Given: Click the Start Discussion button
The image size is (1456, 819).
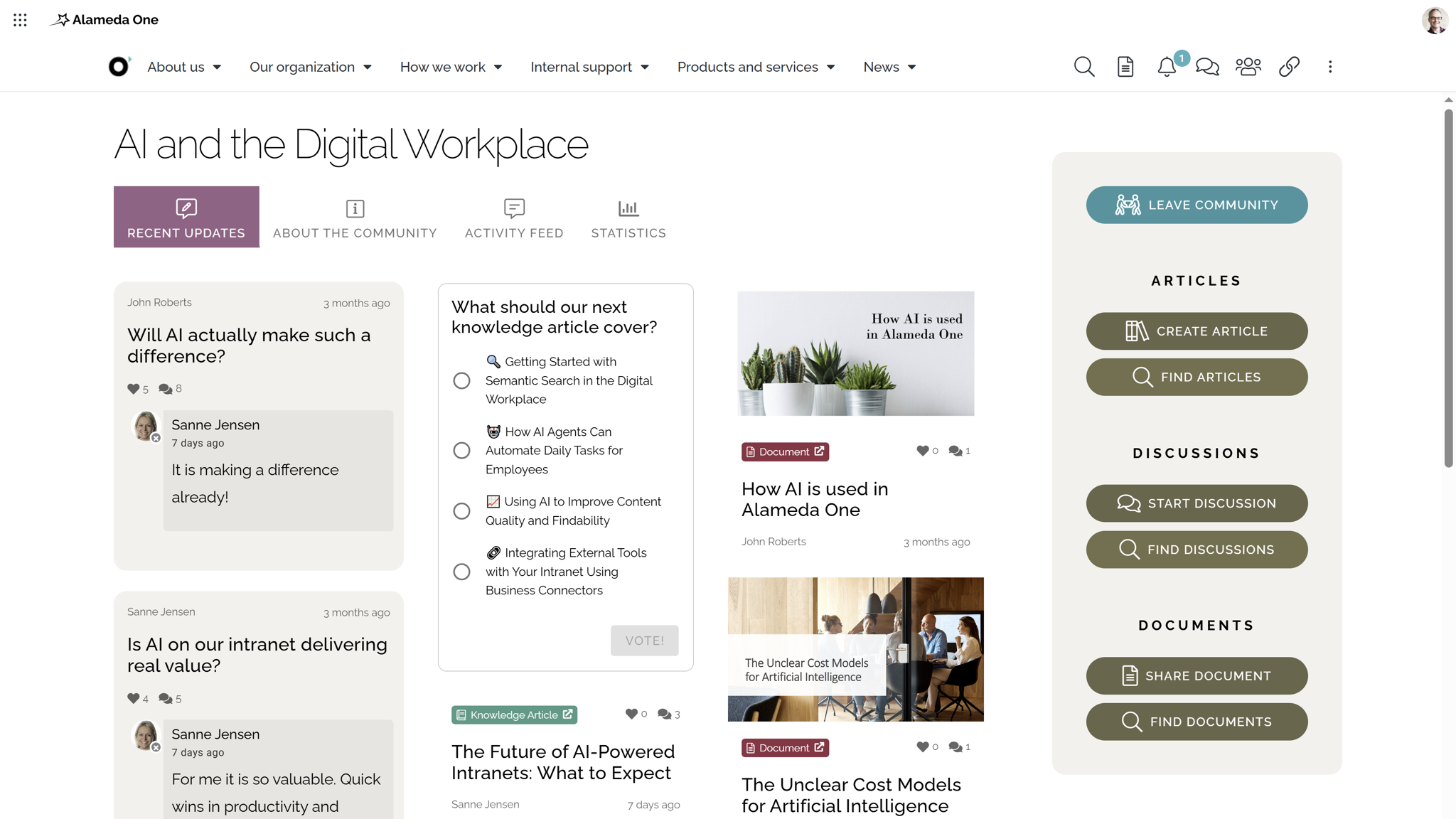Looking at the screenshot, I should pyautogui.click(x=1197, y=503).
